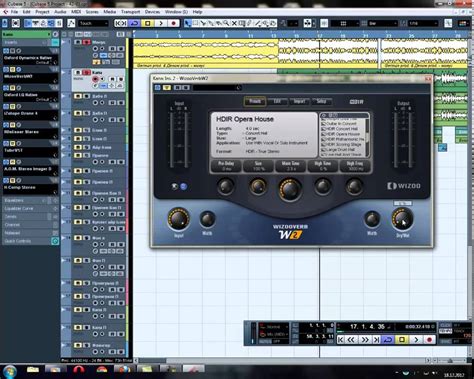474x379 pixels.
Task: Select the Range Selection tool
Action: [x=195, y=23]
